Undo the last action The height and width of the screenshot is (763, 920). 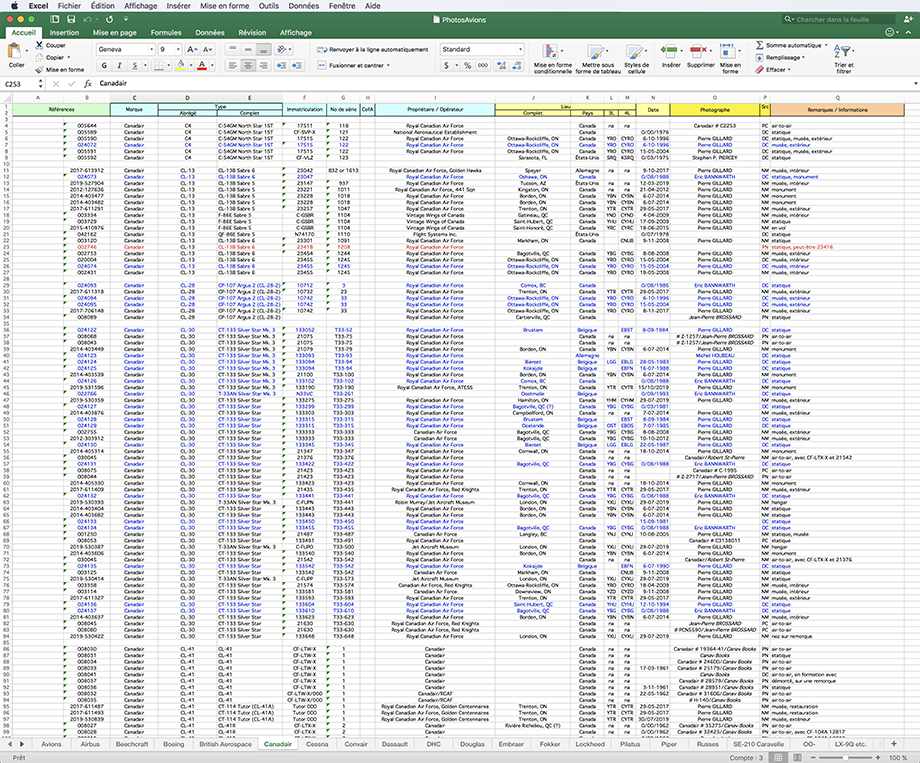[x=87, y=19]
